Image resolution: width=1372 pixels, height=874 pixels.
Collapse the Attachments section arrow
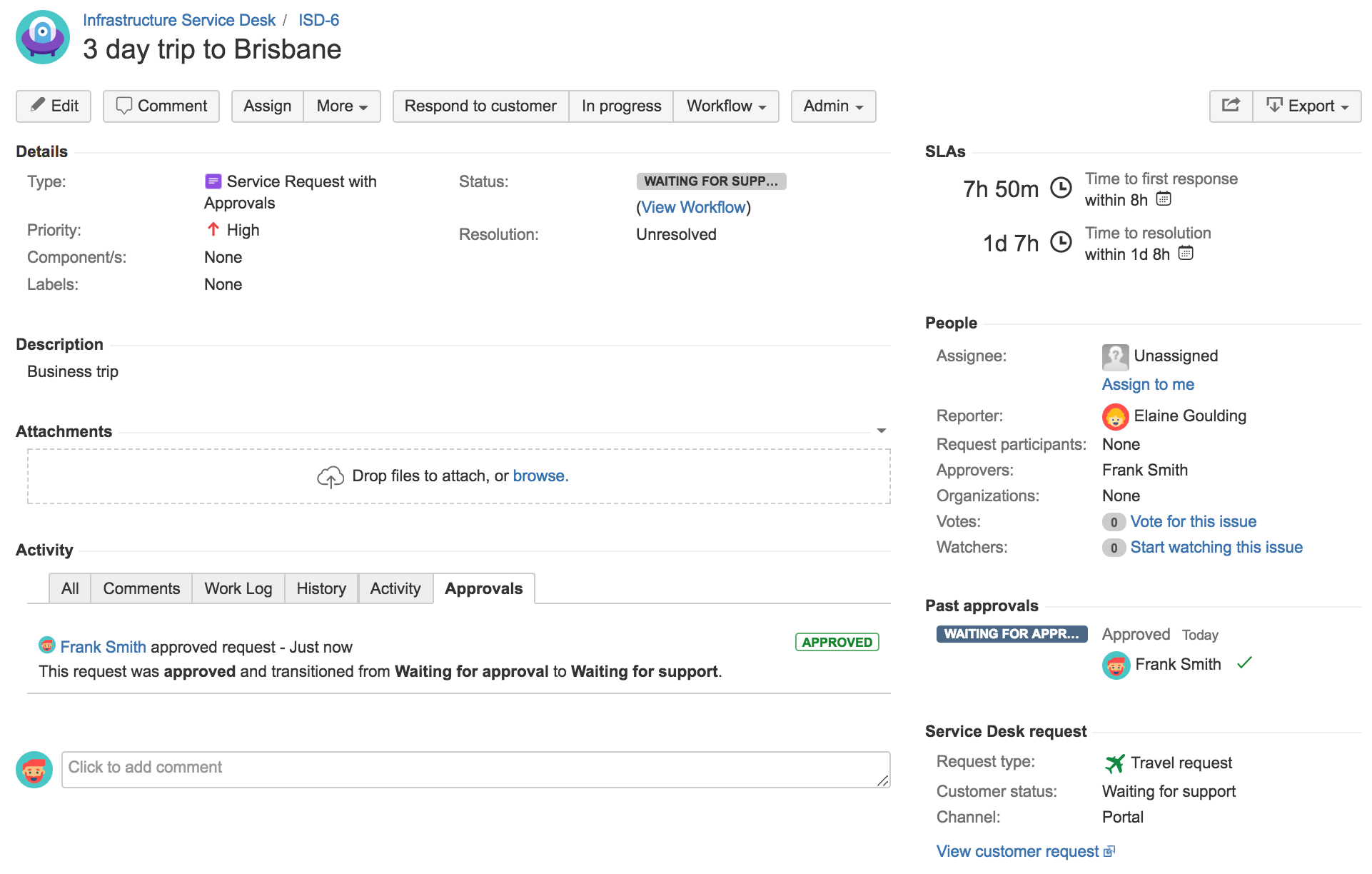pos(882,431)
